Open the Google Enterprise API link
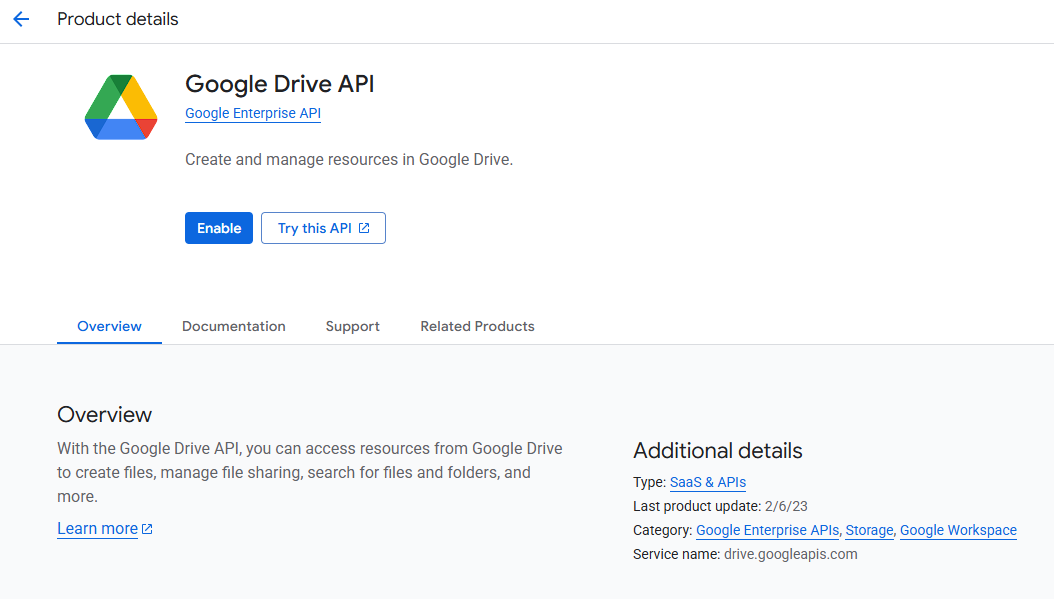The width and height of the screenshot is (1054, 599). [252, 113]
